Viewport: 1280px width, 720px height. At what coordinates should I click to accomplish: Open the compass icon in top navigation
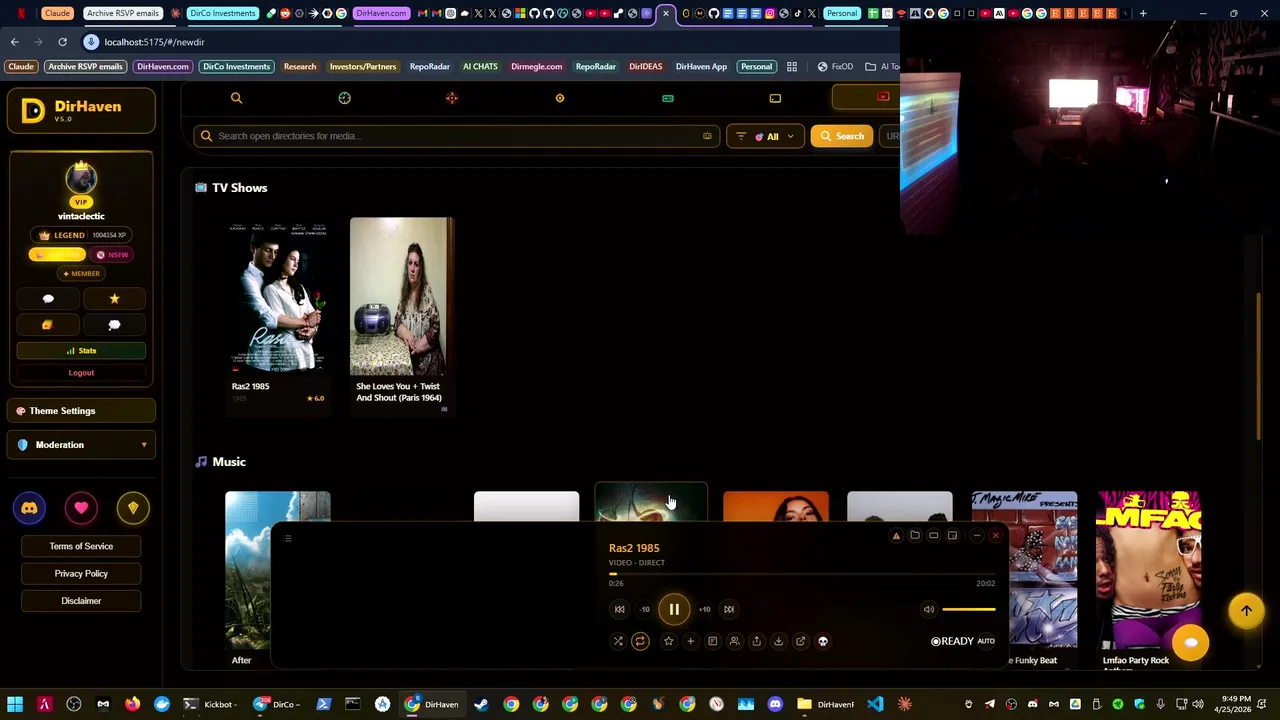pos(344,98)
